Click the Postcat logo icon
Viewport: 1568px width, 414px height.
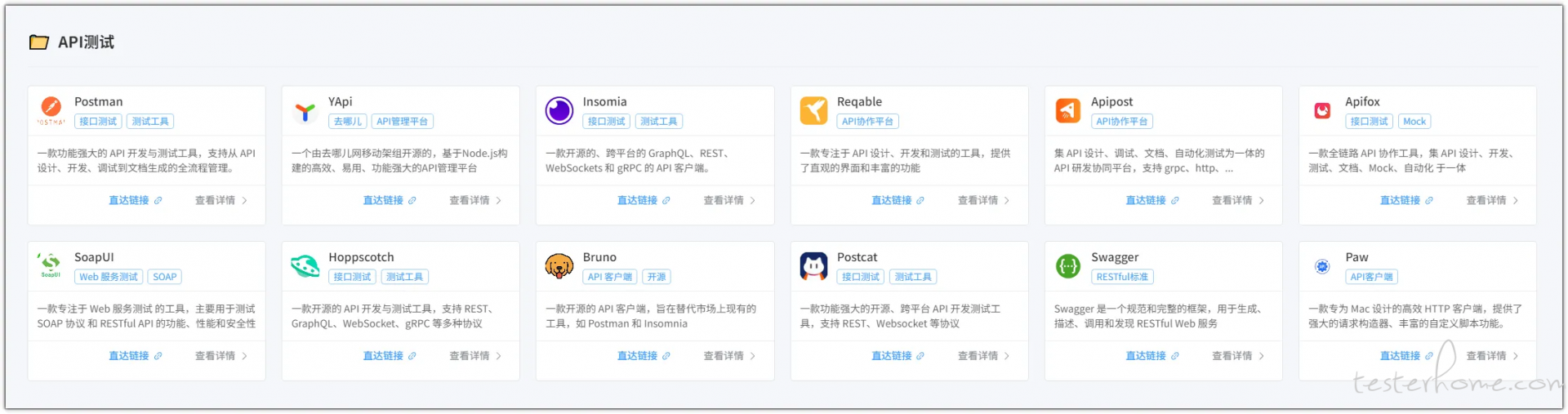pyautogui.click(x=813, y=265)
